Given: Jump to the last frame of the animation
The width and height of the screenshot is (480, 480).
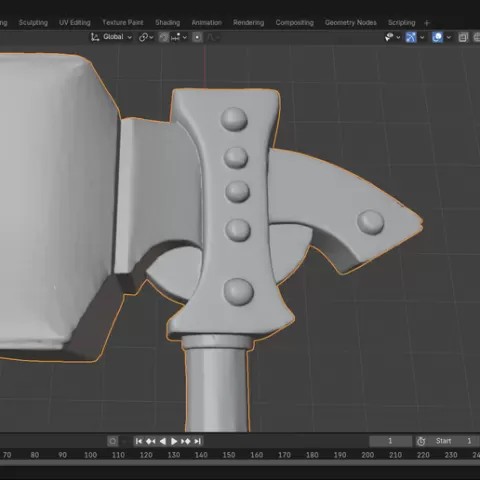Looking at the screenshot, I should 198,441.
